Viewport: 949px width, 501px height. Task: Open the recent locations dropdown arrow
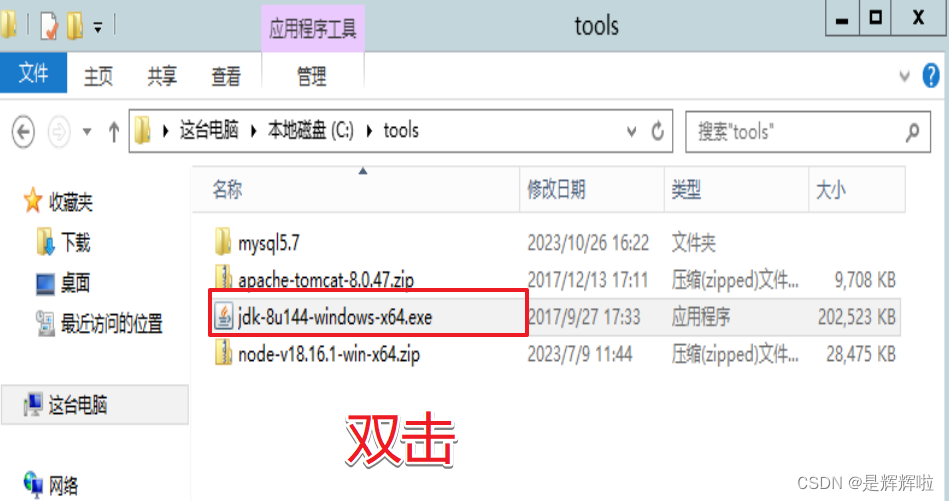pos(87,131)
